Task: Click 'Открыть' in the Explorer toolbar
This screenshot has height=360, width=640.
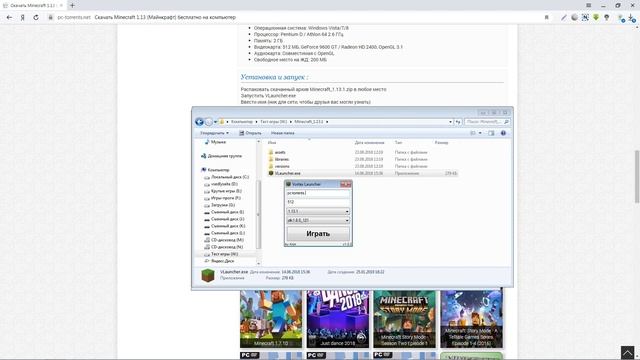Action: pyautogui.click(x=250, y=133)
